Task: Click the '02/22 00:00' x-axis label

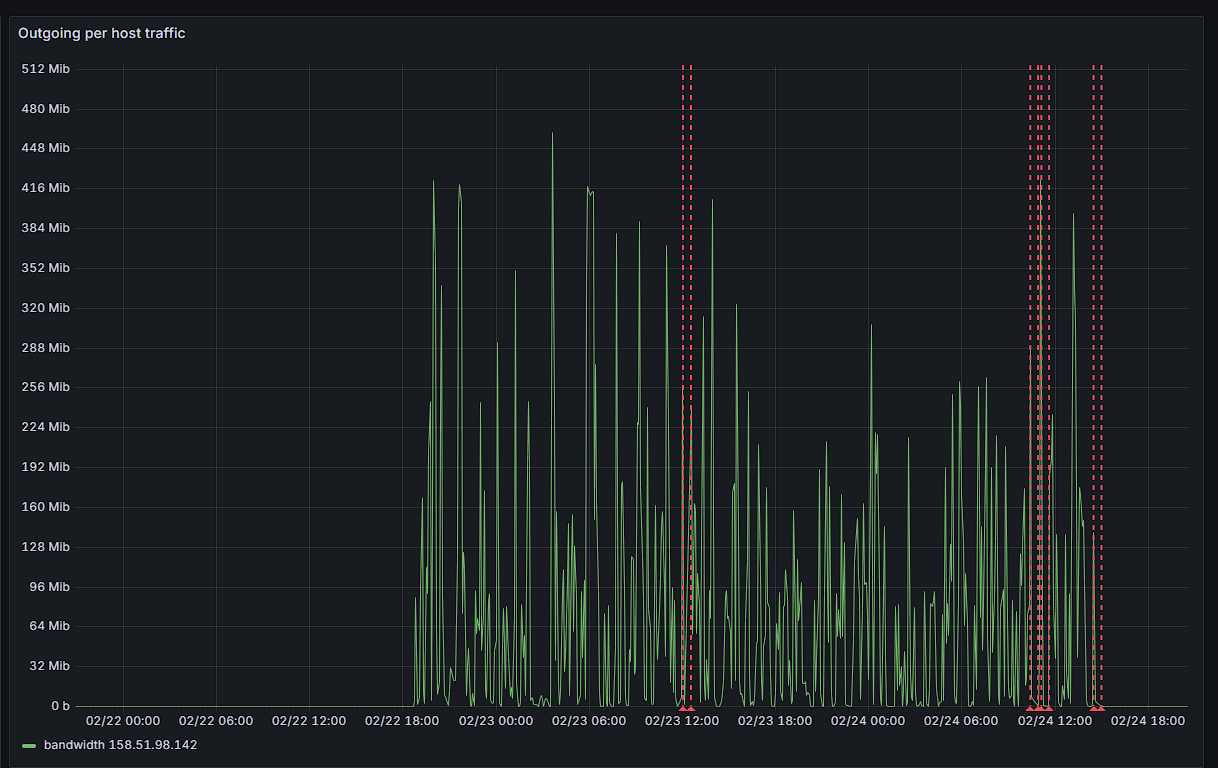Action: click(x=123, y=721)
